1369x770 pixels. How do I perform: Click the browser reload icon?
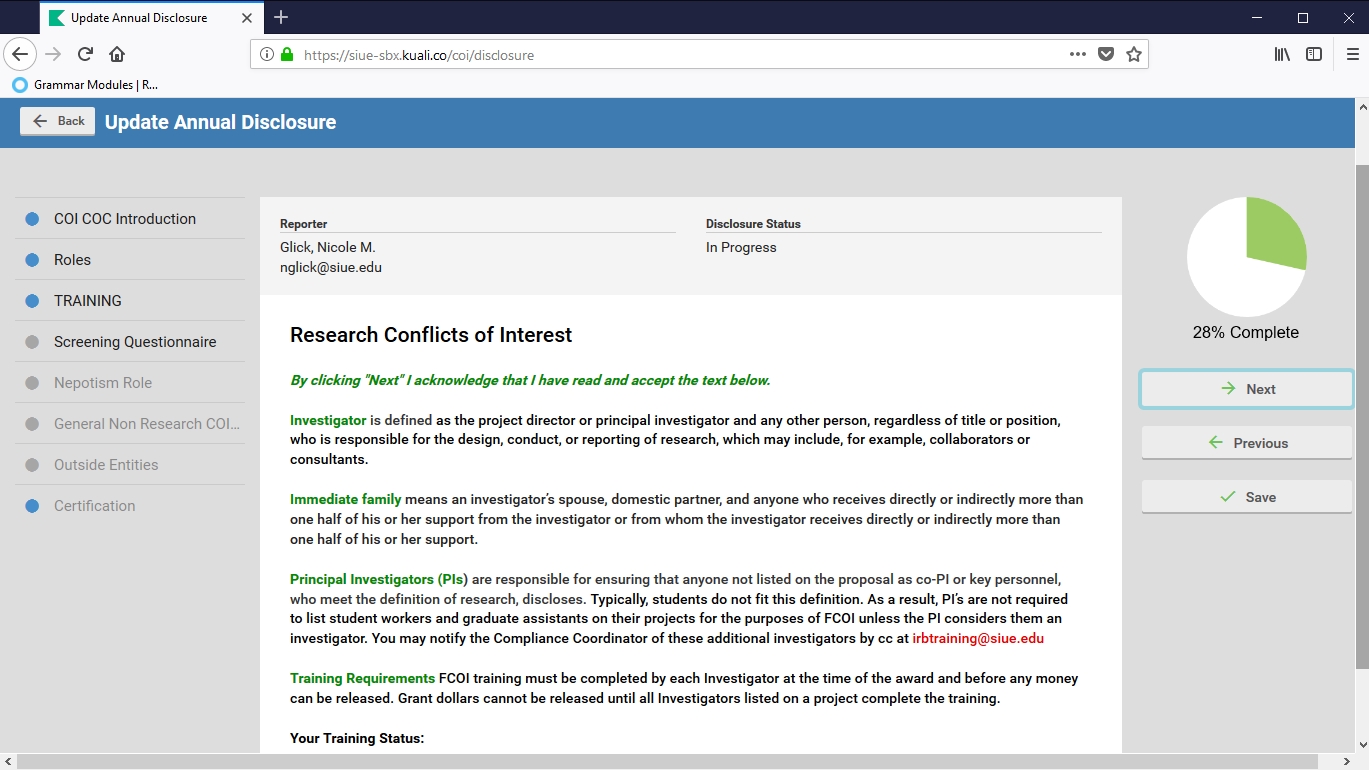click(x=86, y=54)
